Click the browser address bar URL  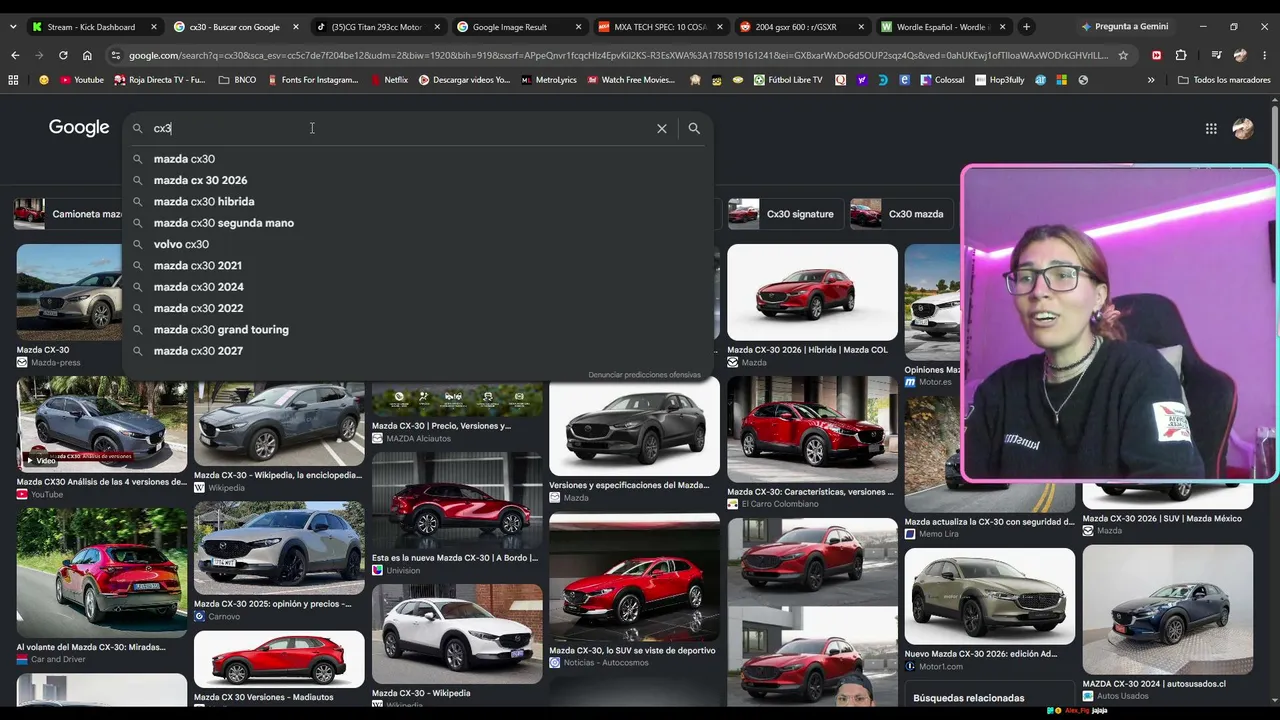618,55
